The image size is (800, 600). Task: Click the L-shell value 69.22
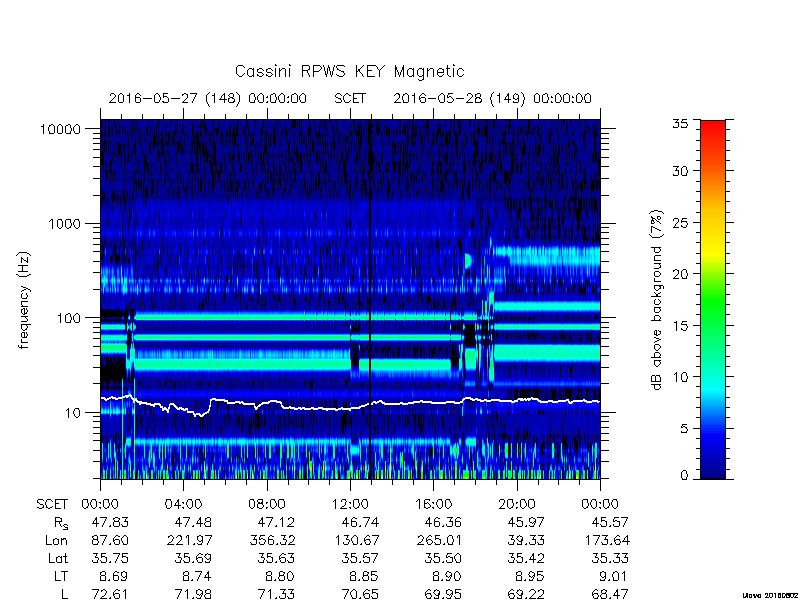(526, 594)
